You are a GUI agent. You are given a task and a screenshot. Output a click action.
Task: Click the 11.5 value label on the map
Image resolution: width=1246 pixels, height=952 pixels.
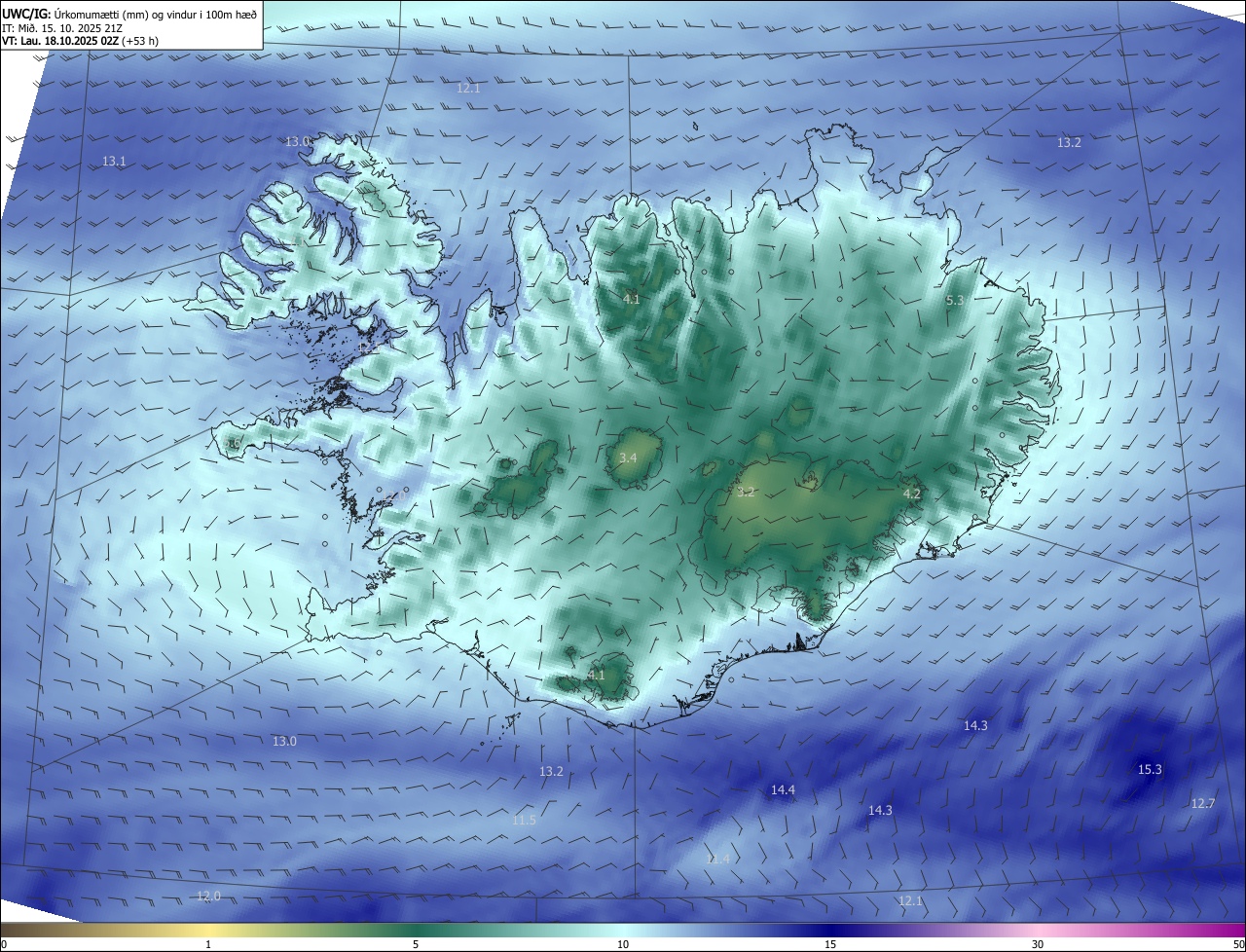coord(524,821)
